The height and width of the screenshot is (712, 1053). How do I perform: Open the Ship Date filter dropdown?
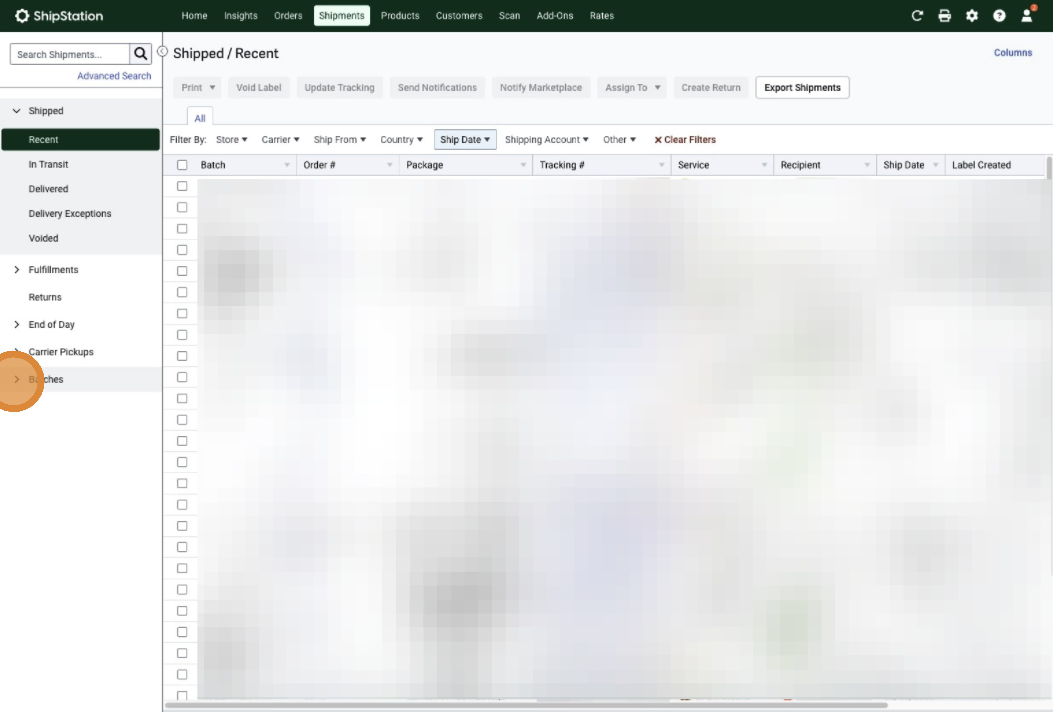tap(465, 140)
